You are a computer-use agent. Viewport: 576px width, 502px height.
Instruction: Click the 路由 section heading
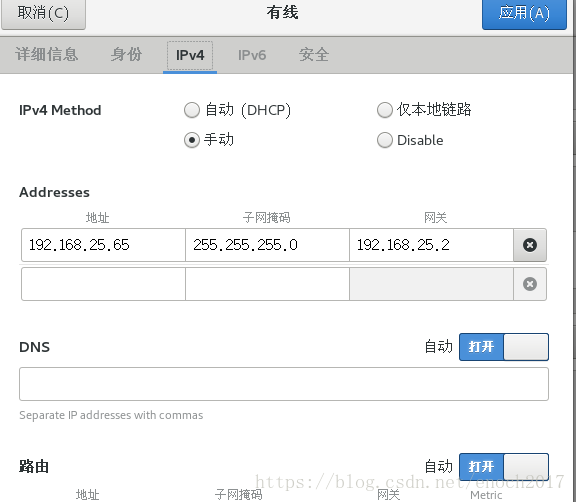(34, 467)
